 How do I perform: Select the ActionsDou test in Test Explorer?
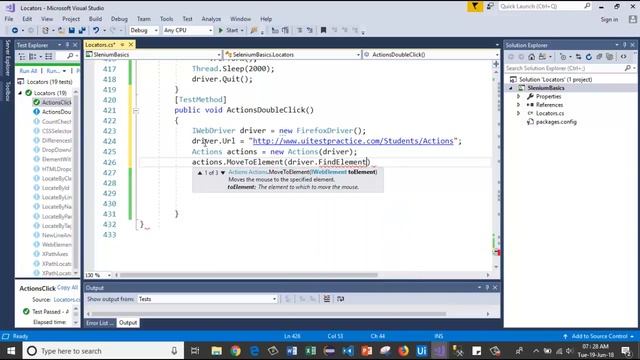coord(52,112)
